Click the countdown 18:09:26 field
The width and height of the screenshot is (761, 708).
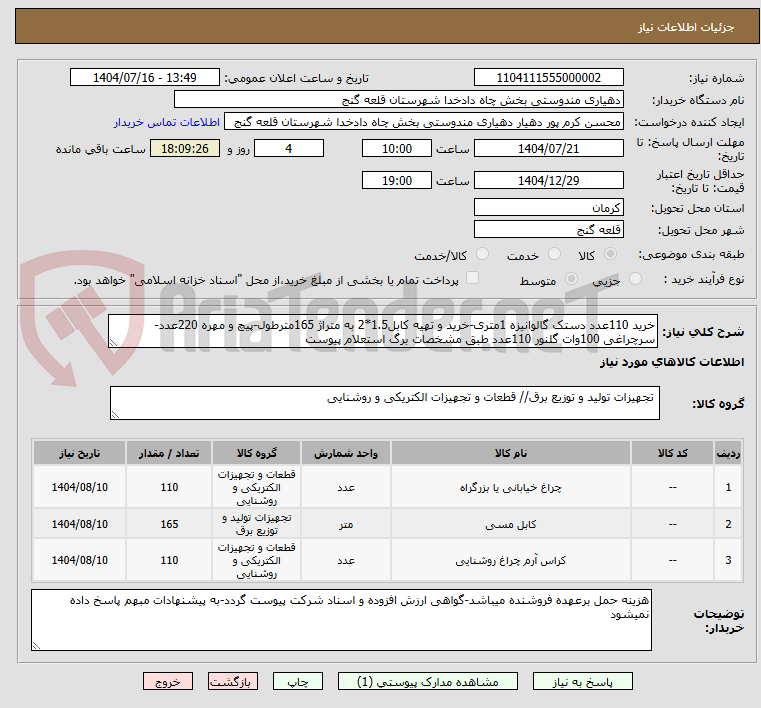point(184,148)
